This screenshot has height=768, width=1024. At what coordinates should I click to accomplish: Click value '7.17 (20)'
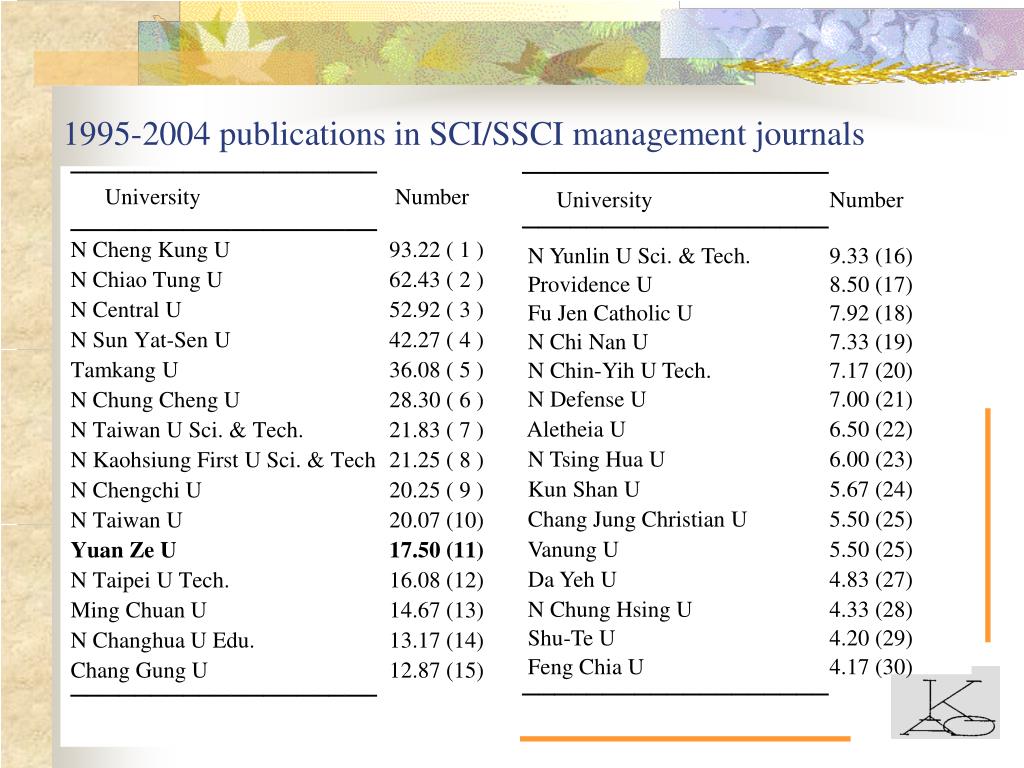point(871,371)
